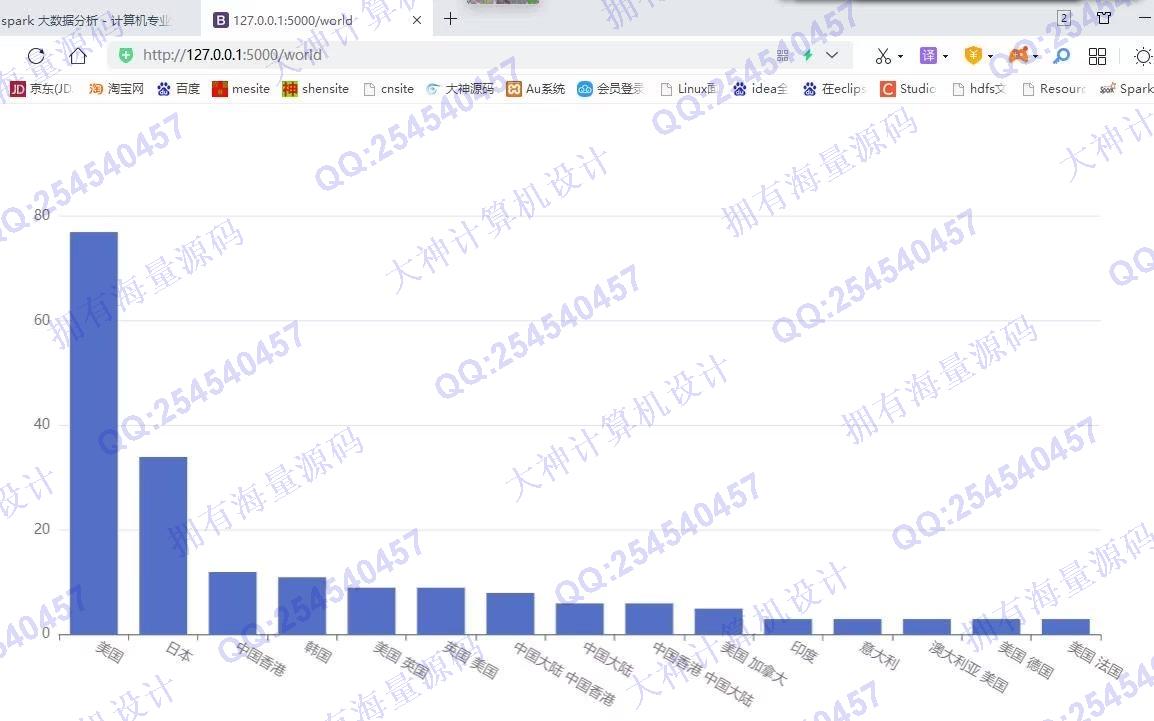Close the 127.0.0.1:5000/world tab
Viewport: 1154px width, 721px height.
coord(417,20)
